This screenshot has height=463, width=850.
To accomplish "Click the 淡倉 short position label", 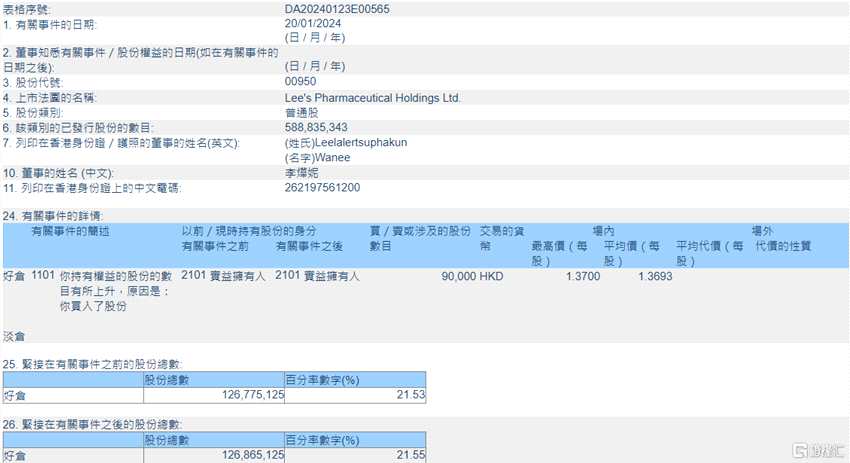I will 14,337.
